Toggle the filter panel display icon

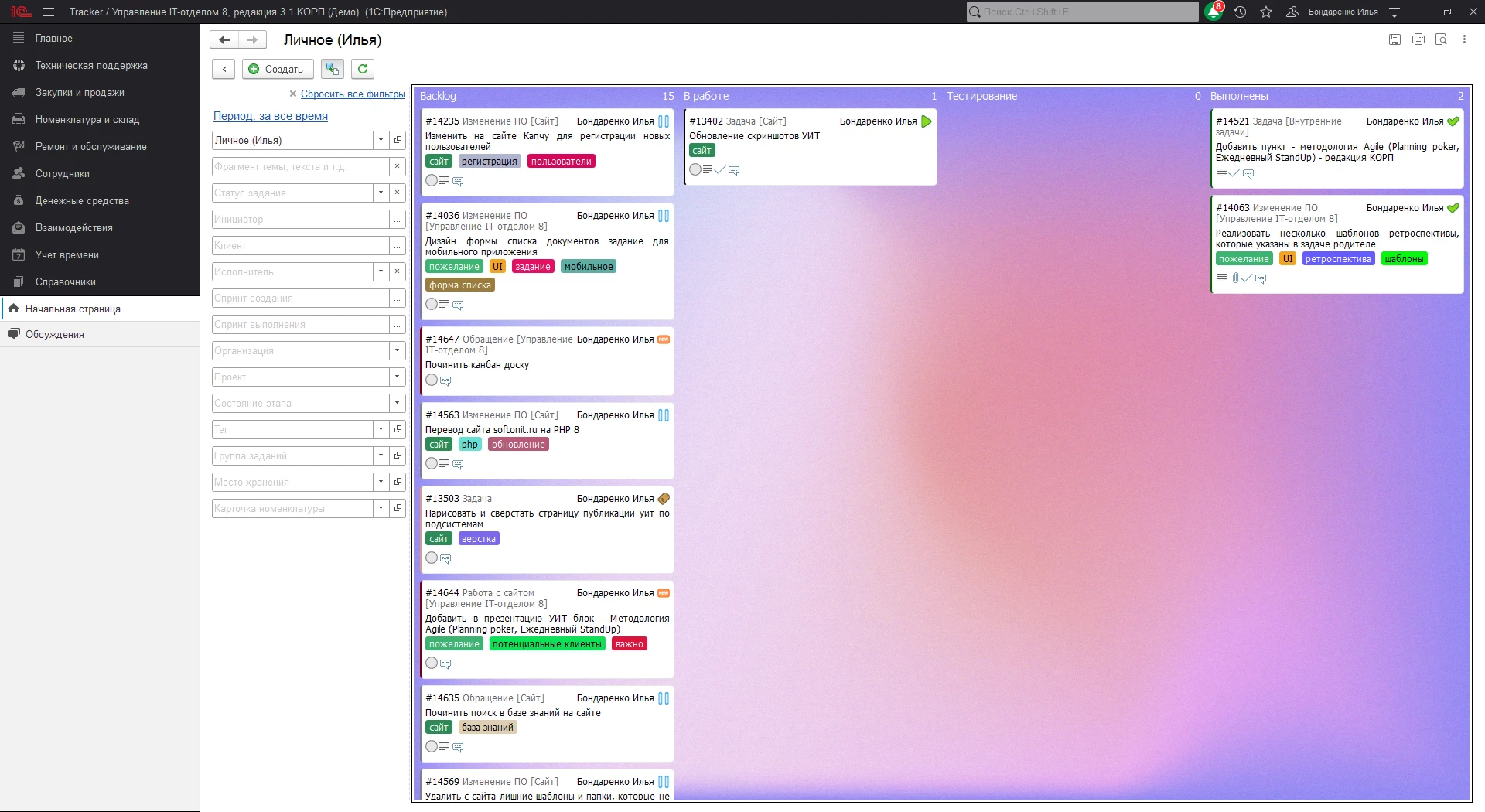(333, 69)
